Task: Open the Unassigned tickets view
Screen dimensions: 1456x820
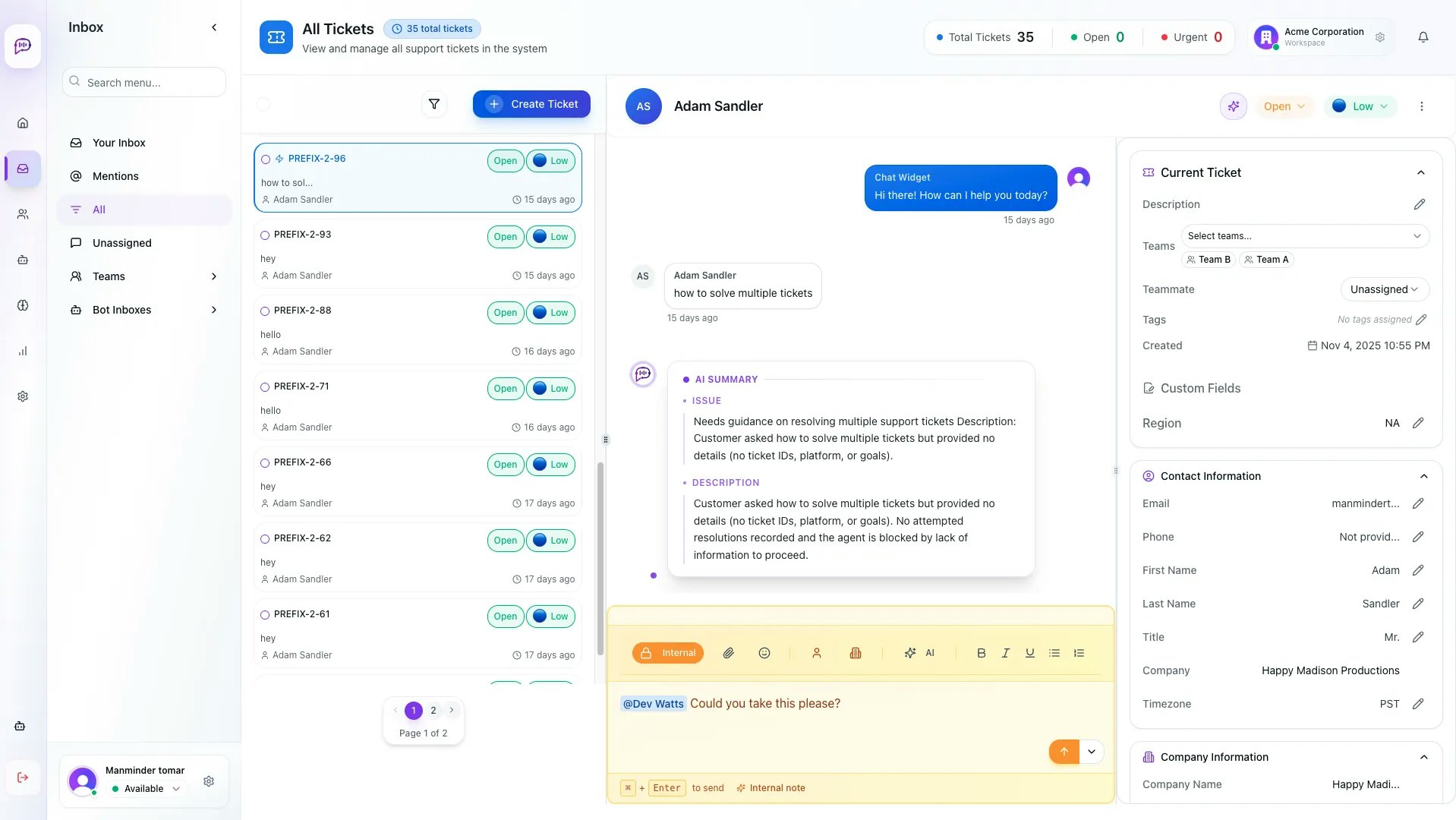Action: click(x=121, y=243)
